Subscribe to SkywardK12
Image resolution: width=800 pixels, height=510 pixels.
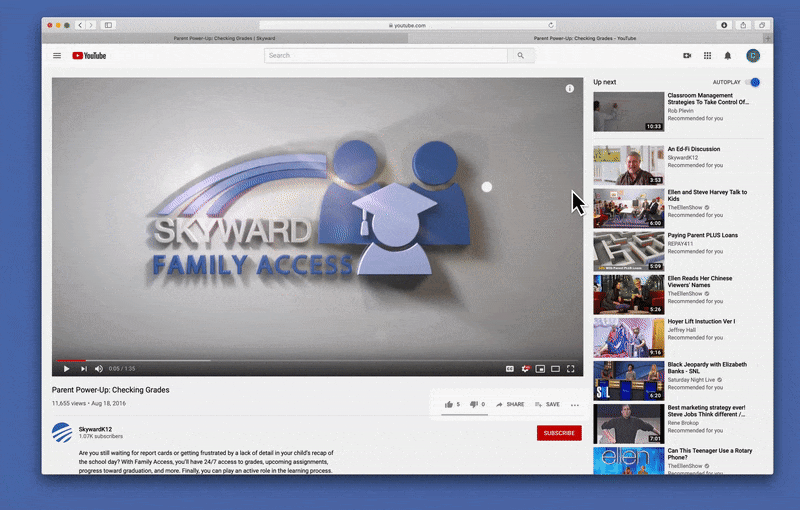coord(559,433)
